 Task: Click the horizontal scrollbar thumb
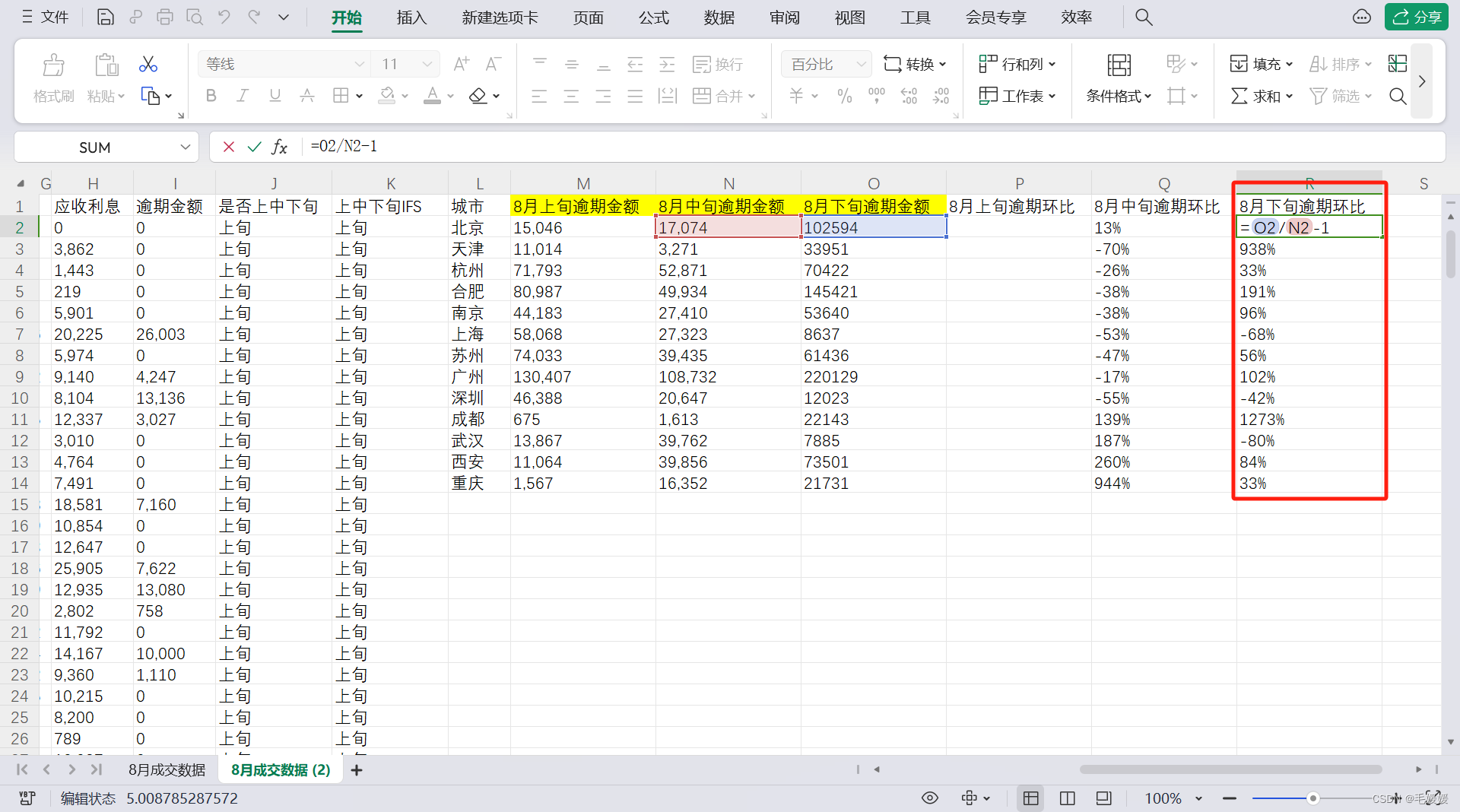(1230, 769)
